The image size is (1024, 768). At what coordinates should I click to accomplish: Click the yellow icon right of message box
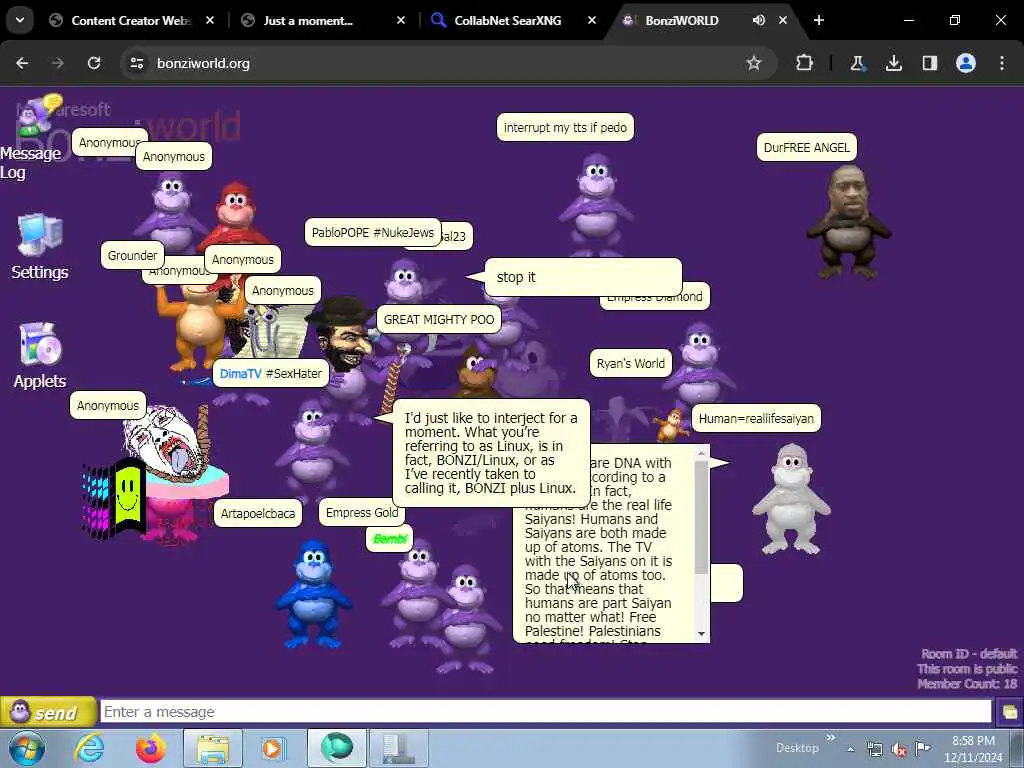(x=1009, y=712)
